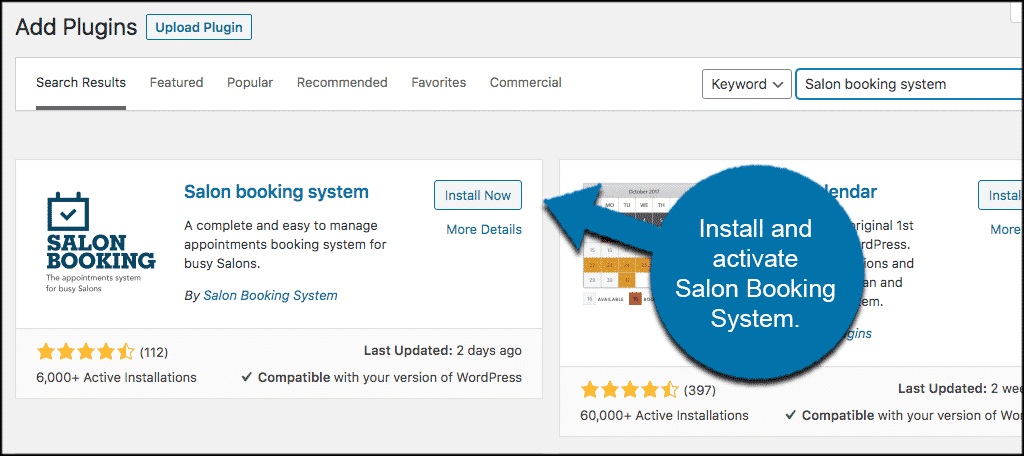The height and width of the screenshot is (456, 1024).
Task: Click the Salon Booking logo thumbnail
Action: 101,242
